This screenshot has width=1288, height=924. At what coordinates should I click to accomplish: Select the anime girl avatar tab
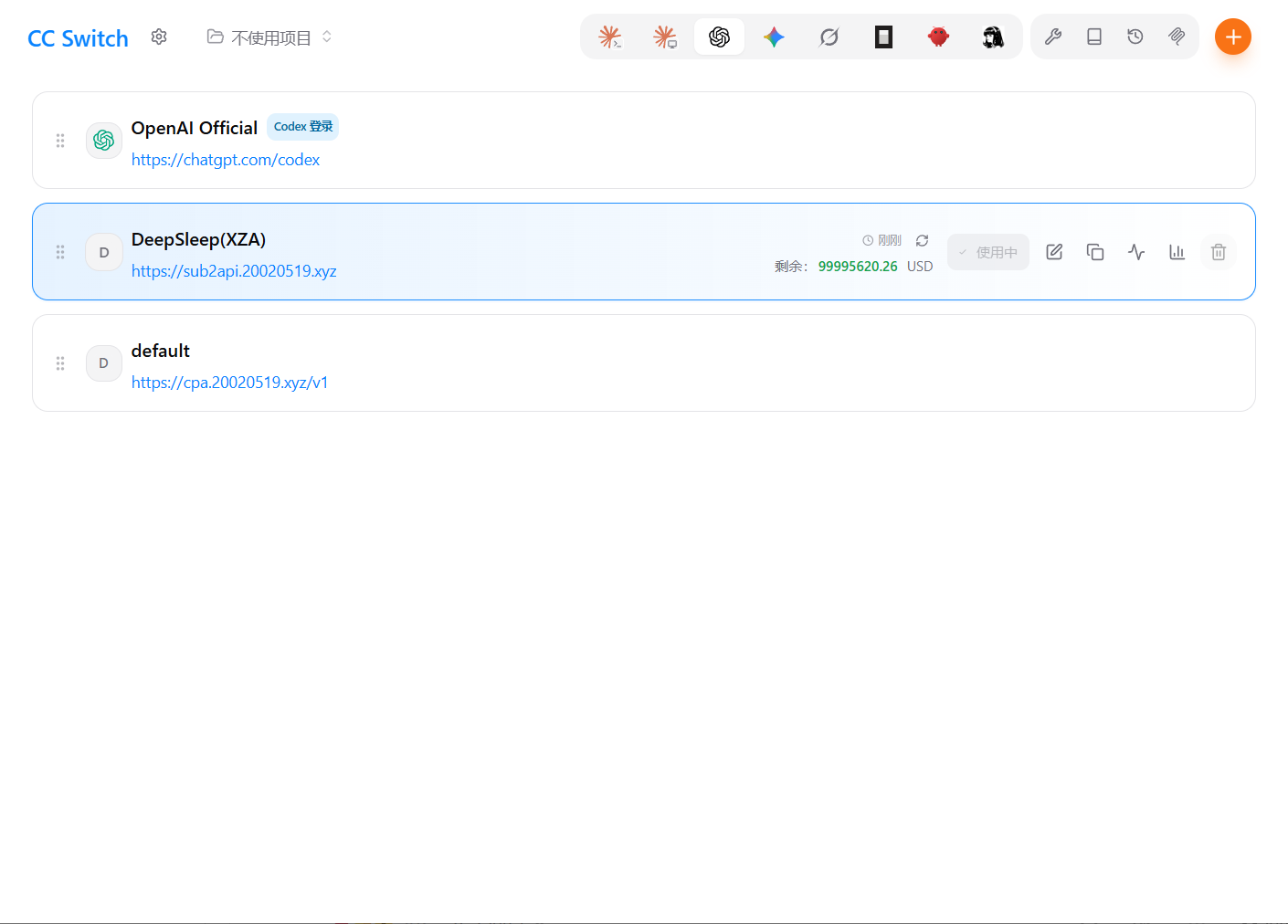tap(993, 37)
